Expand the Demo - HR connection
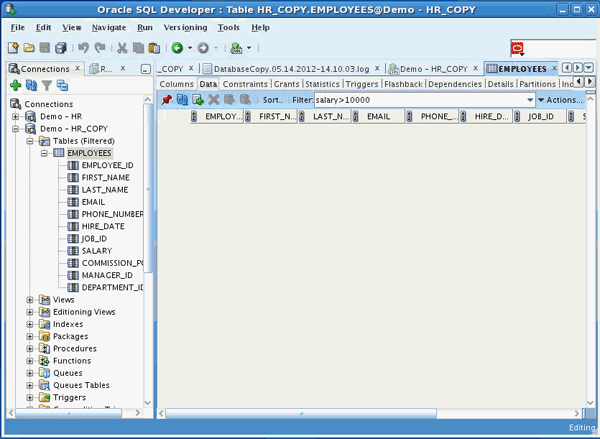Viewport: 600px width, 439px height. 15,116
